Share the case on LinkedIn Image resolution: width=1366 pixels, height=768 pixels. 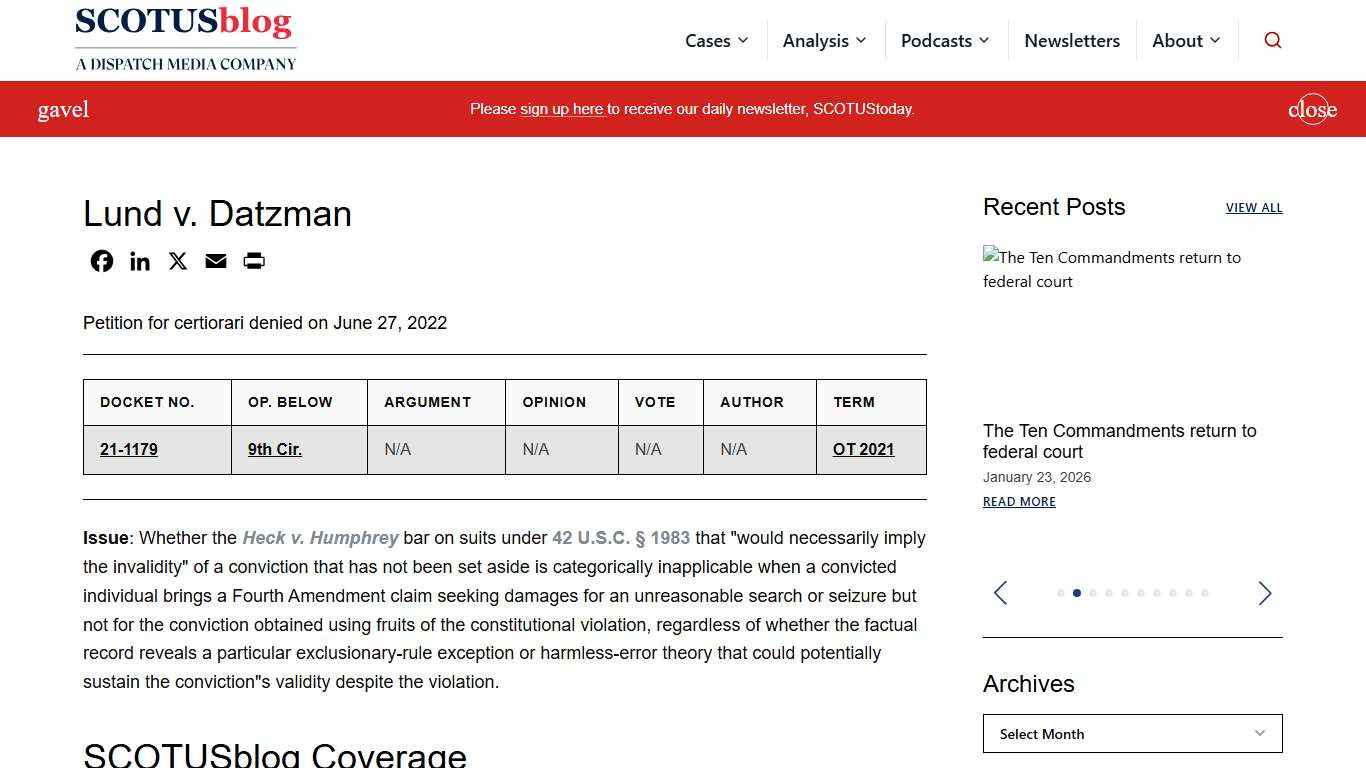point(140,261)
